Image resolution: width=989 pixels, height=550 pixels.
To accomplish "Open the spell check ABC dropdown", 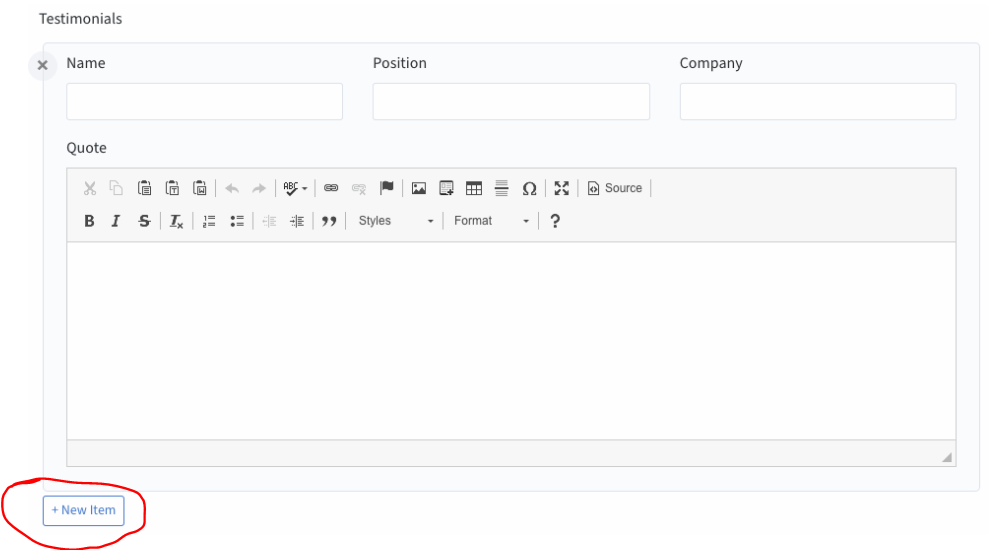I will pyautogui.click(x=295, y=188).
